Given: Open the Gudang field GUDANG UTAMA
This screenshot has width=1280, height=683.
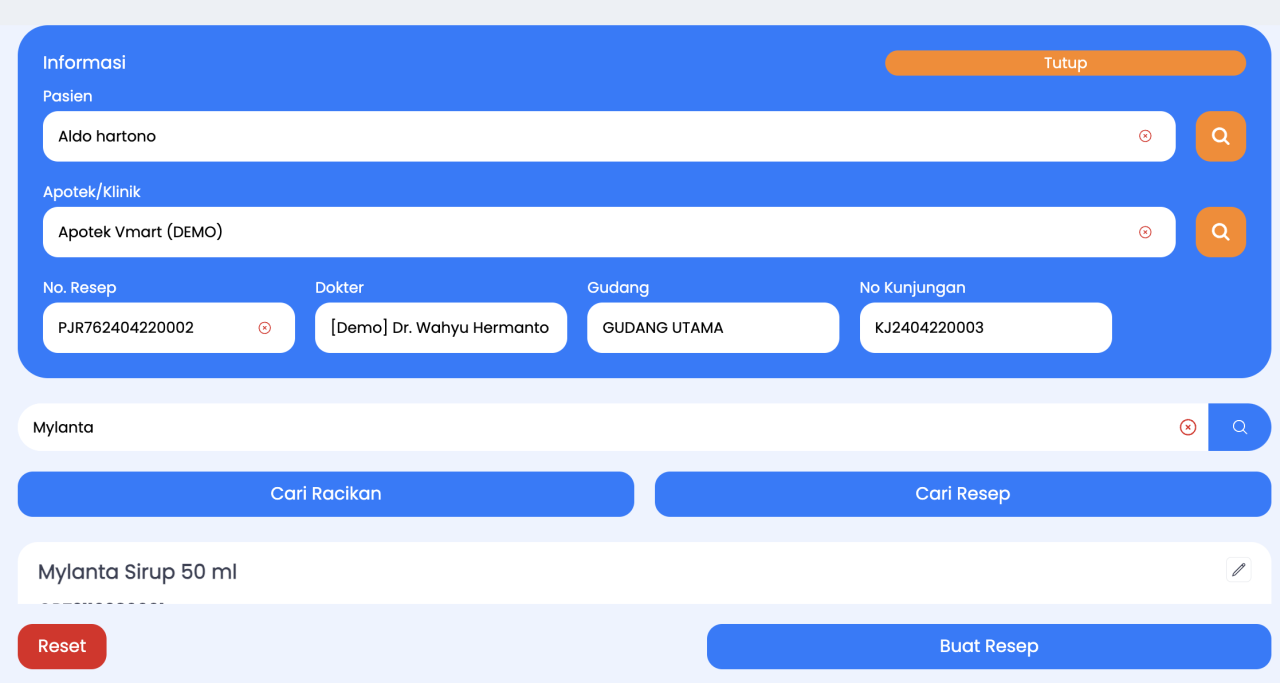Looking at the screenshot, I should click(x=713, y=328).
